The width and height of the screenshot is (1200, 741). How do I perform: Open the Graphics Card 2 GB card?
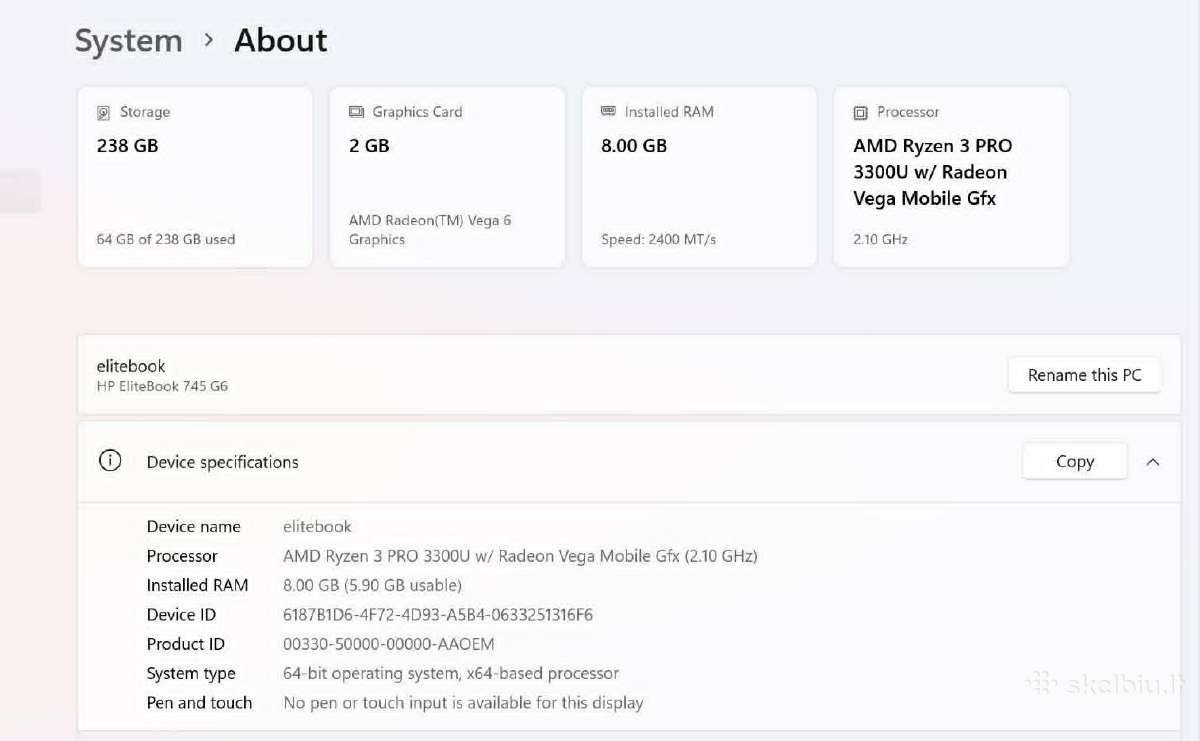click(447, 177)
